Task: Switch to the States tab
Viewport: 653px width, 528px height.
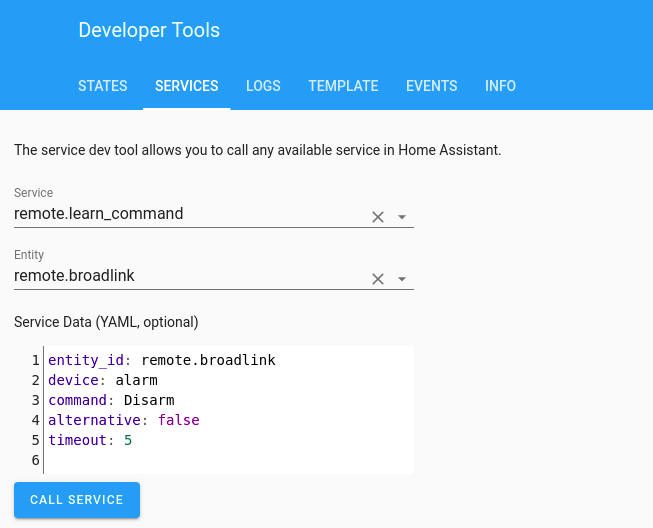Action: click(103, 86)
